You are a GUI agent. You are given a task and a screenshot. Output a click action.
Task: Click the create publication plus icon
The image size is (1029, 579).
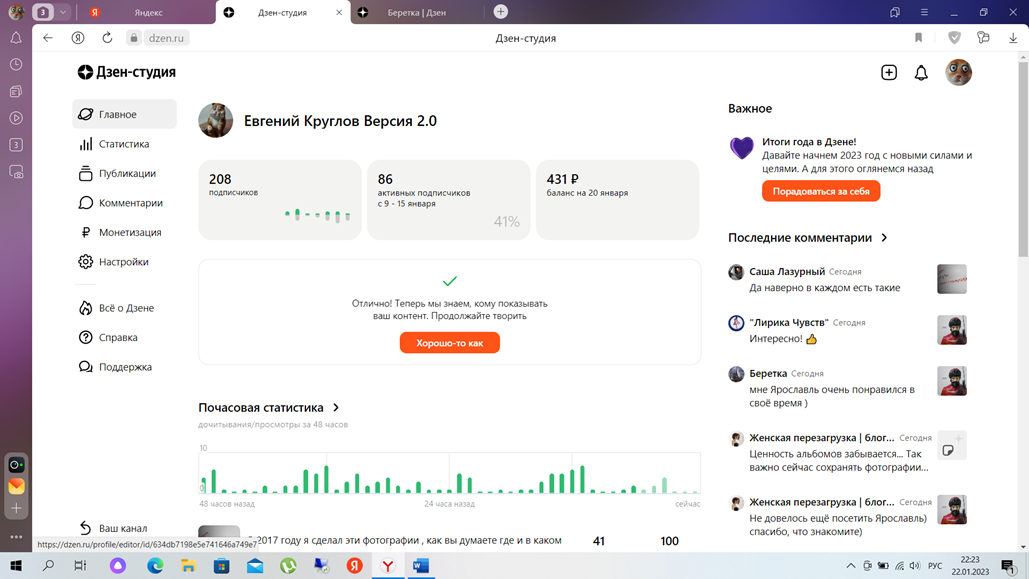(x=889, y=72)
